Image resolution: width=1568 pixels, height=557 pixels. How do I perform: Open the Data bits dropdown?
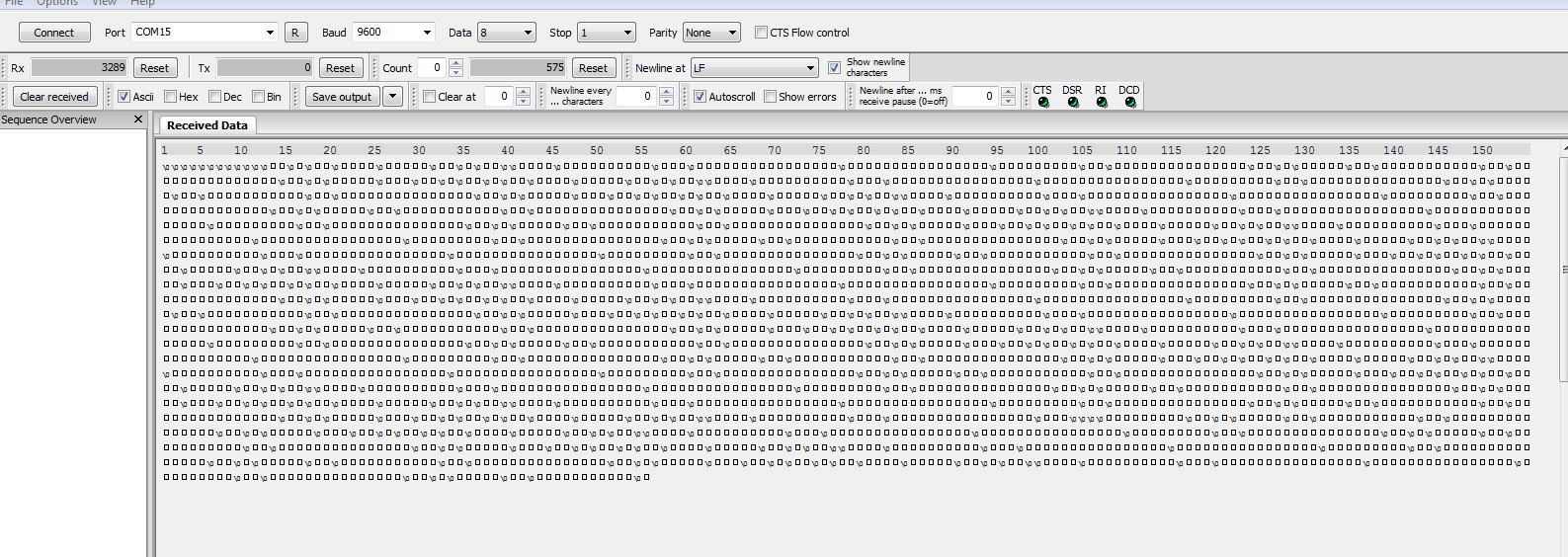[506, 33]
